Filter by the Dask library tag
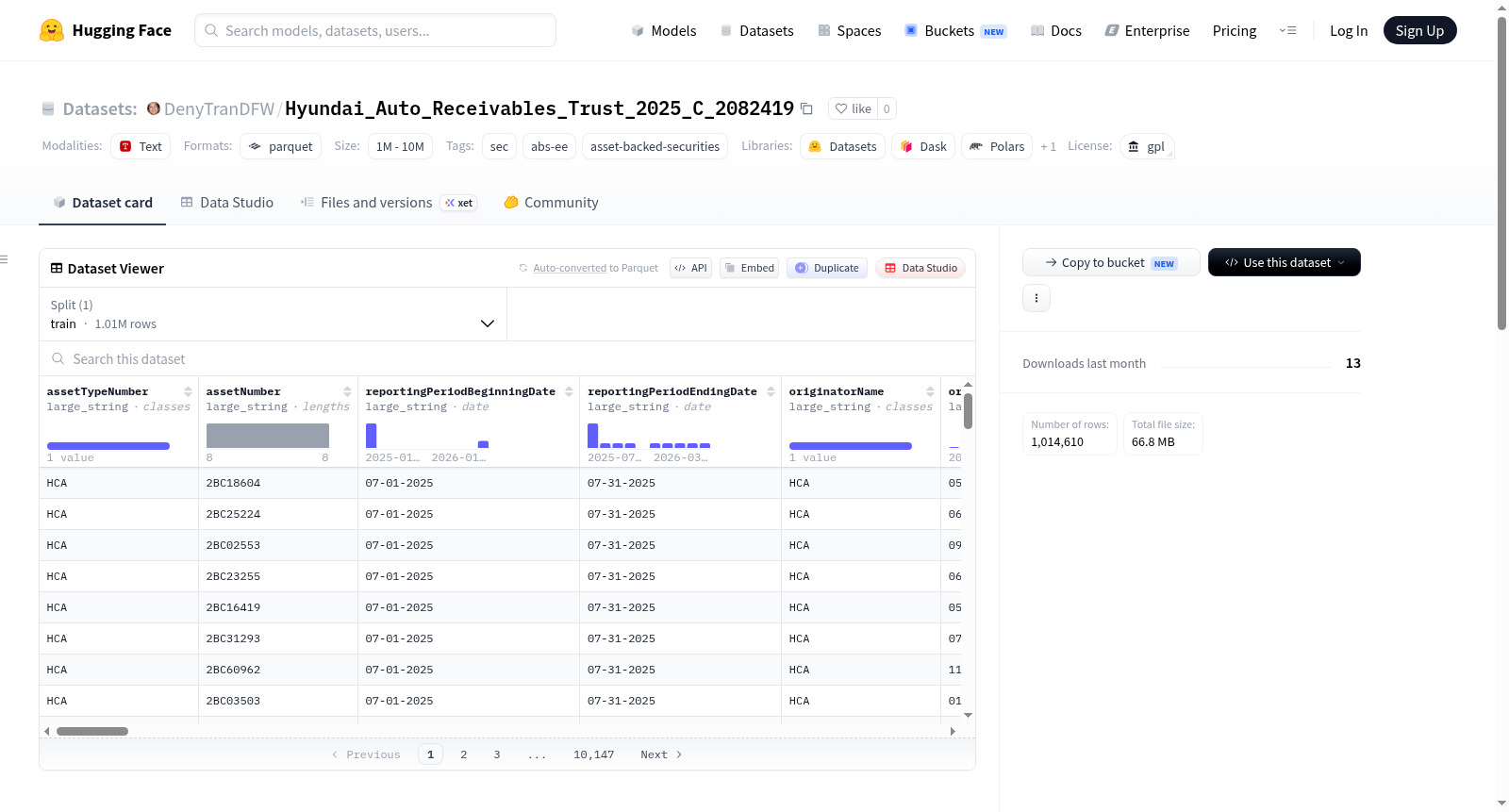The width and height of the screenshot is (1509, 812). coord(923,146)
